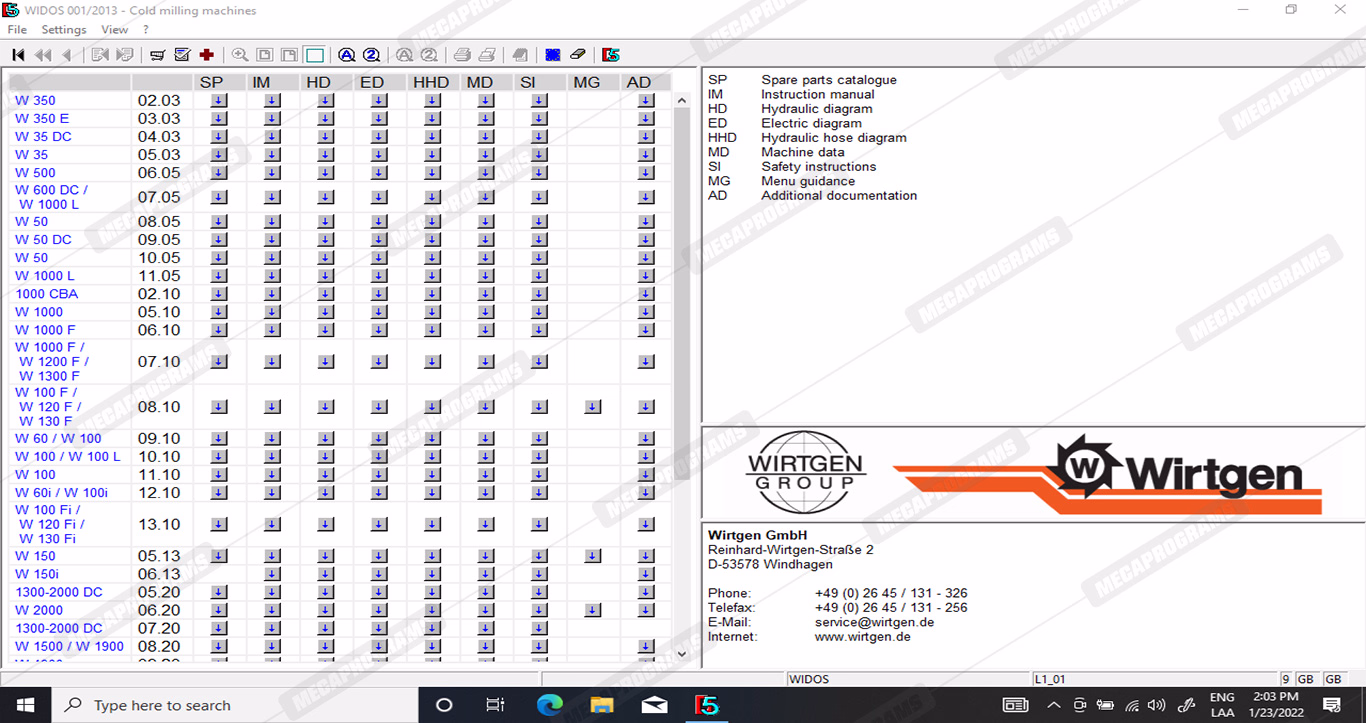Screen dimensions: 1366x723
Task: Click the WIDOS app taskbar icon
Action: tap(707, 705)
